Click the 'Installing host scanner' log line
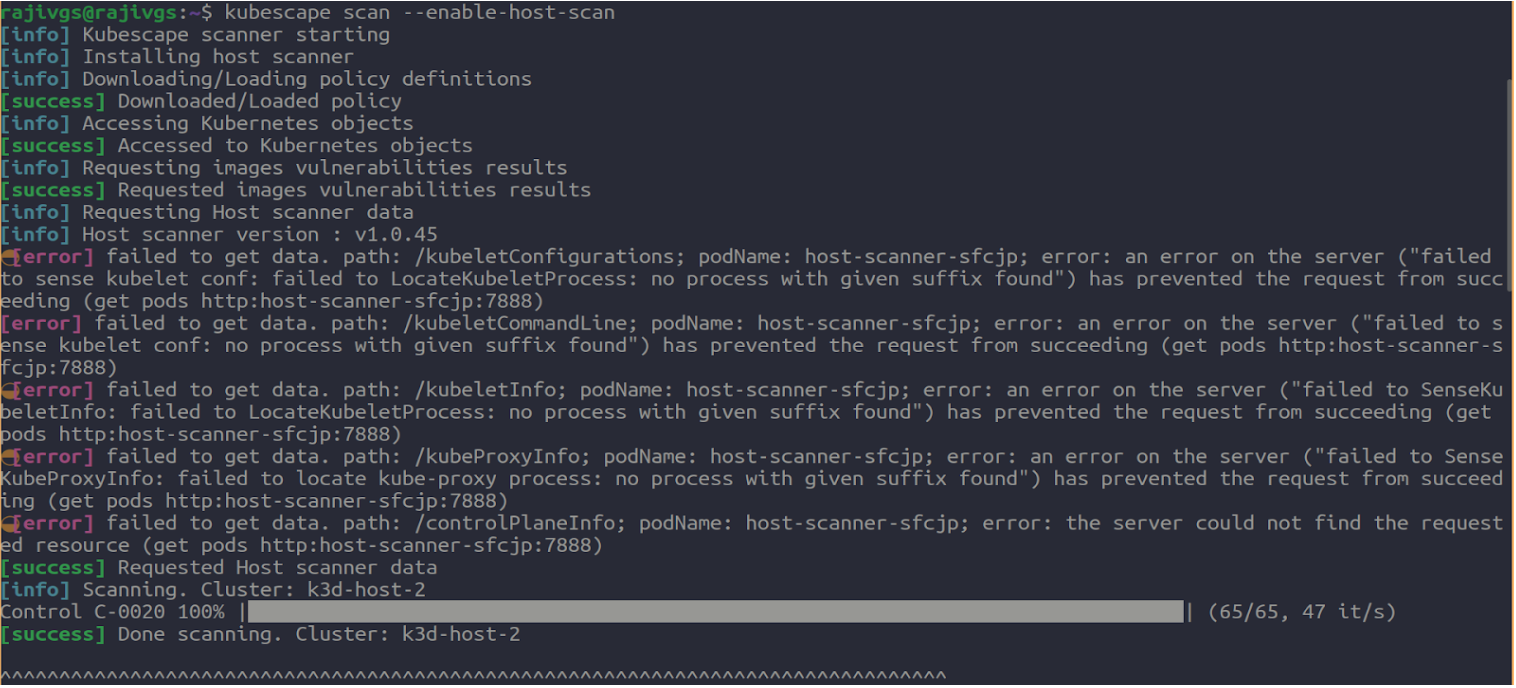This screenshot has width=1516, height=688. (217, 57)
